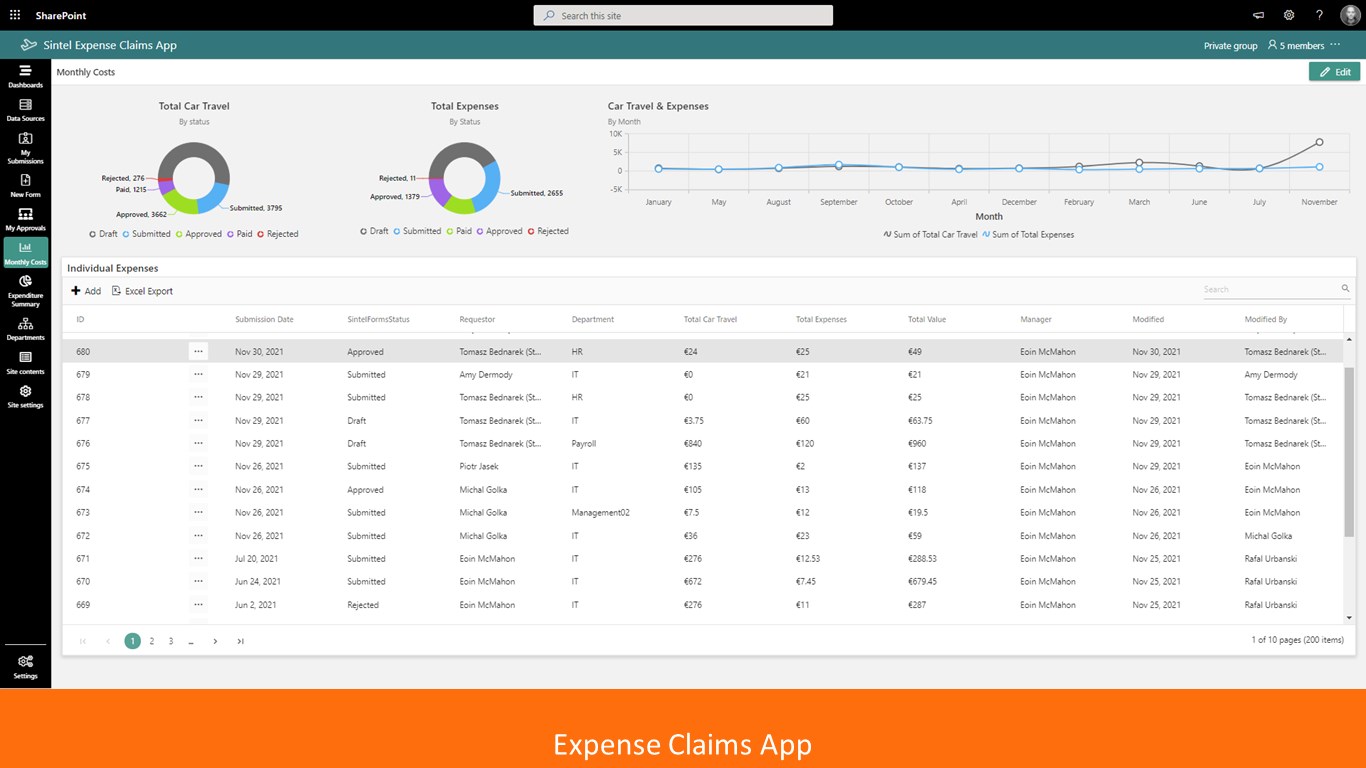Viewport: 1366px width, 768px height.
Task: Click the table vertical scrollbar
Action: [1350, 452]
